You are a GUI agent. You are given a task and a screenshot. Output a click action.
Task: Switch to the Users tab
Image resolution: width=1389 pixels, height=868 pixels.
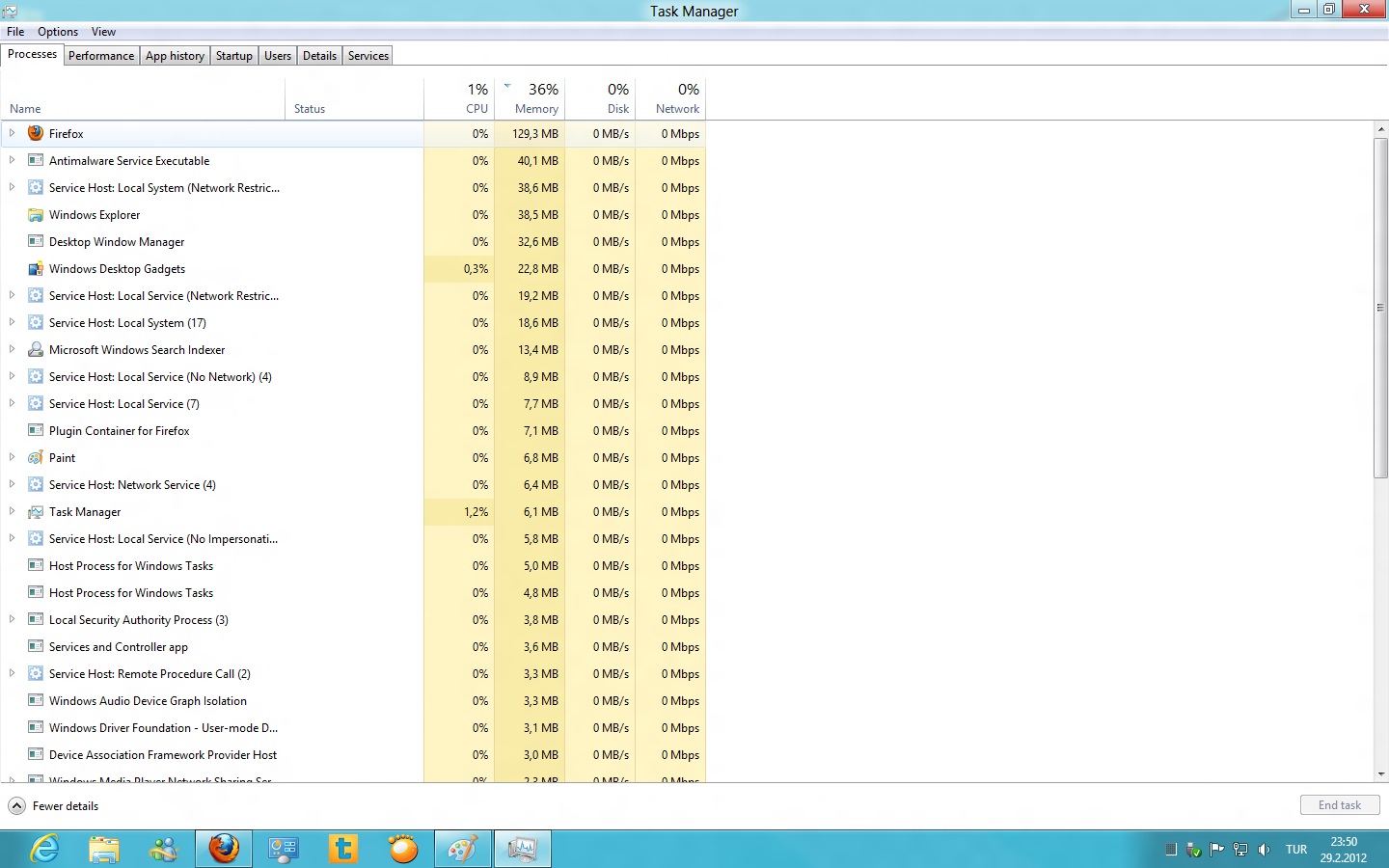[278, 56]
